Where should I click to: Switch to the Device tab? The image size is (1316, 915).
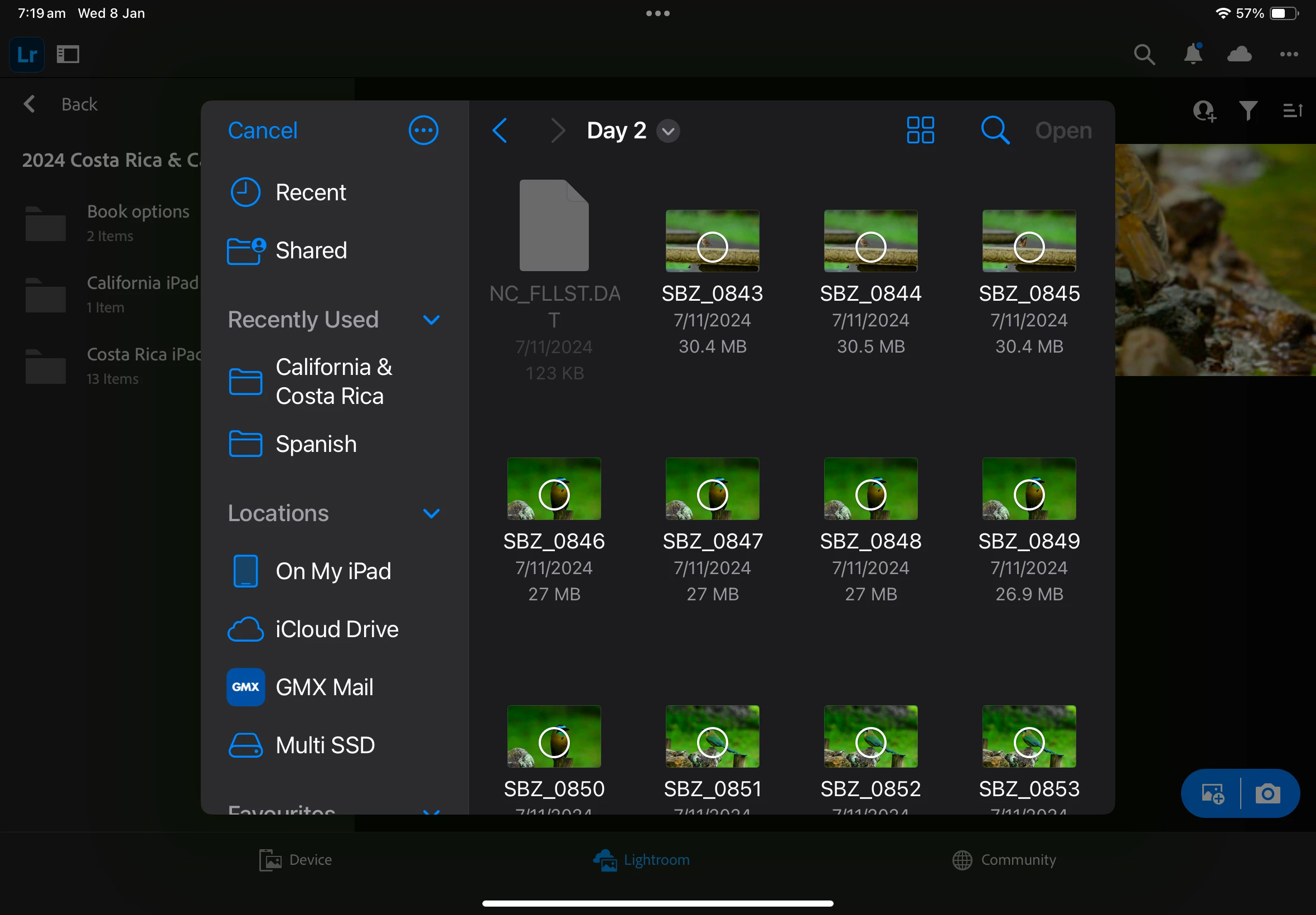click(x=296, y=860)
